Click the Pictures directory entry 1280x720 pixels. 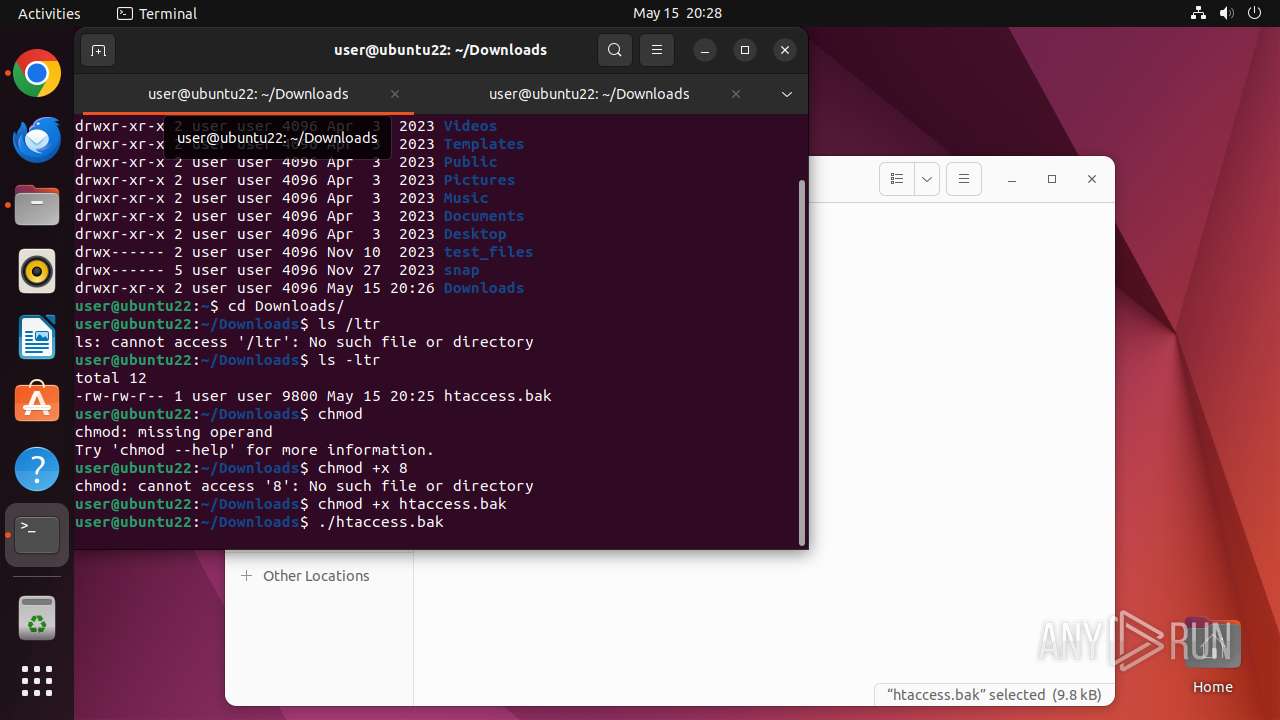coord(479,180)
